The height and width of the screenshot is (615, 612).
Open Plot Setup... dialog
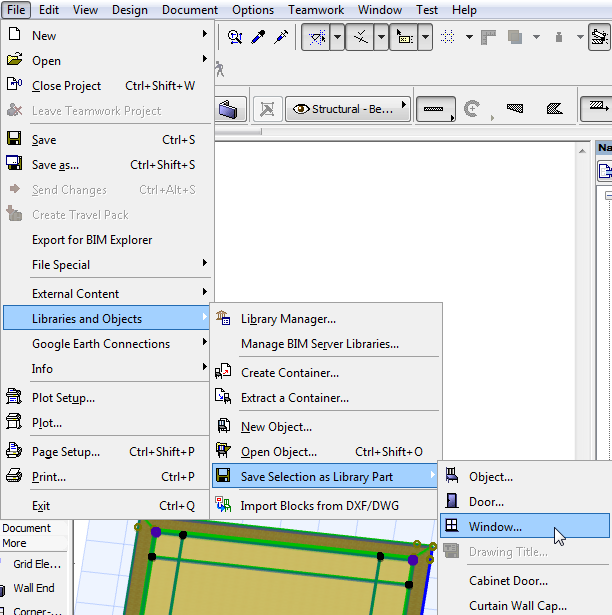107,398
